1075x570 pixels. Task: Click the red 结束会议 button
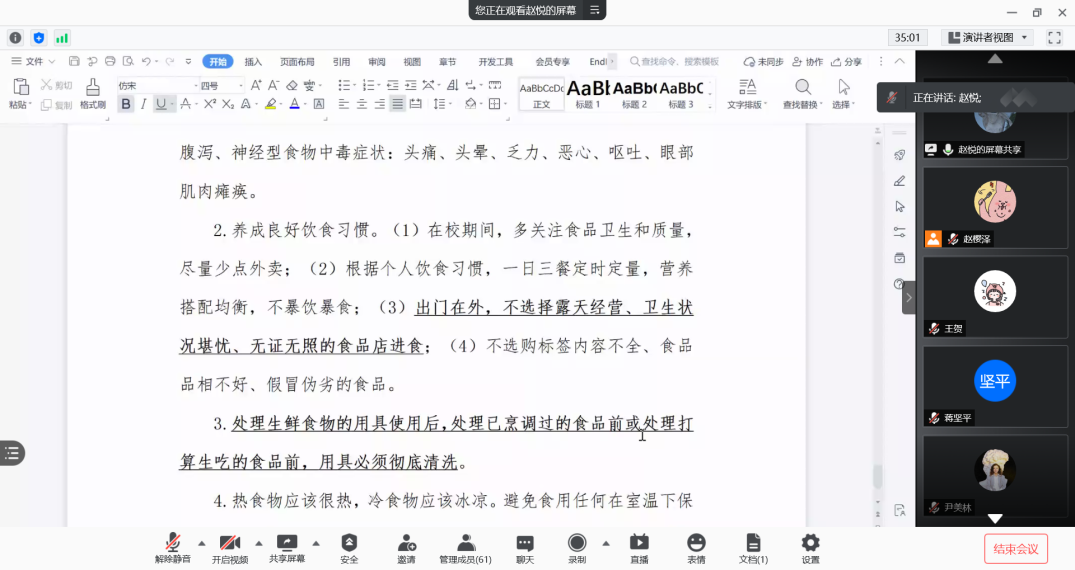point(1016,548)
